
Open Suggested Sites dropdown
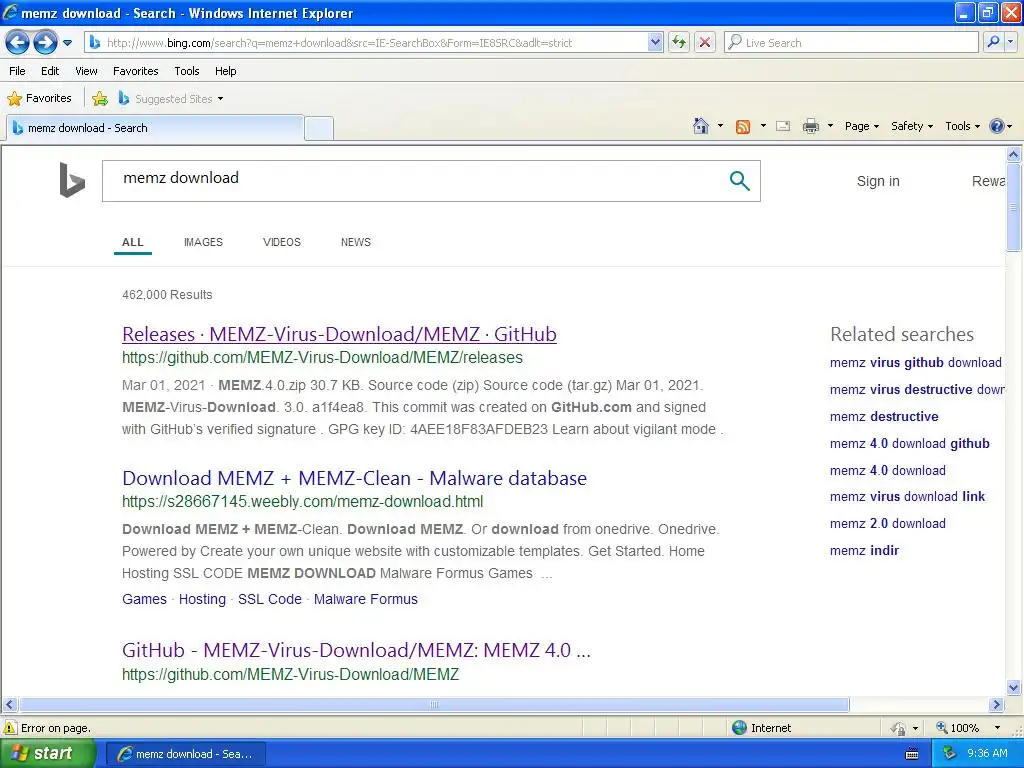[x=171, y=99]
